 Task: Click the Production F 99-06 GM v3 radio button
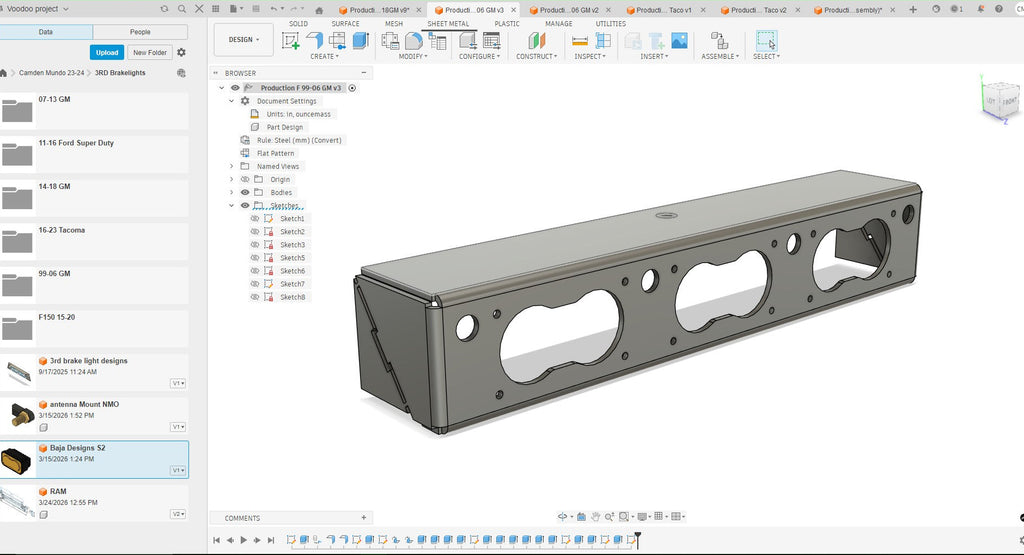352,88
